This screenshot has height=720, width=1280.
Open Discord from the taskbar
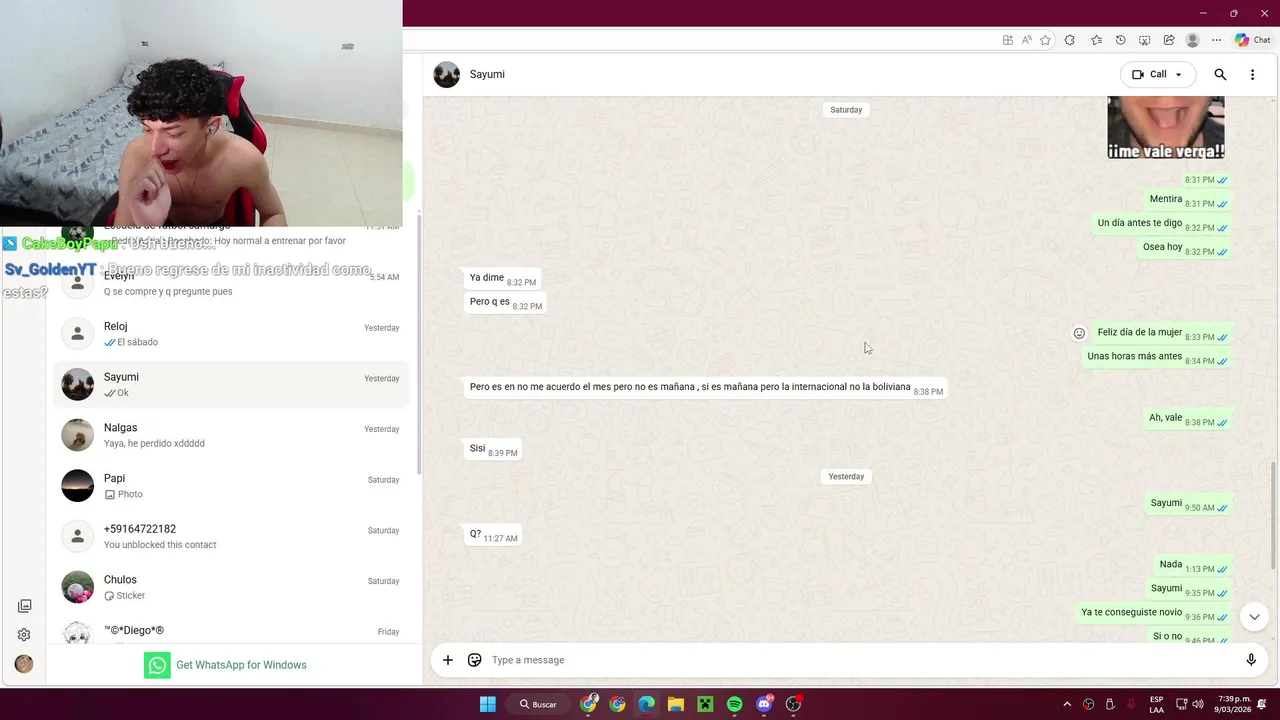(x=765, y=704)
